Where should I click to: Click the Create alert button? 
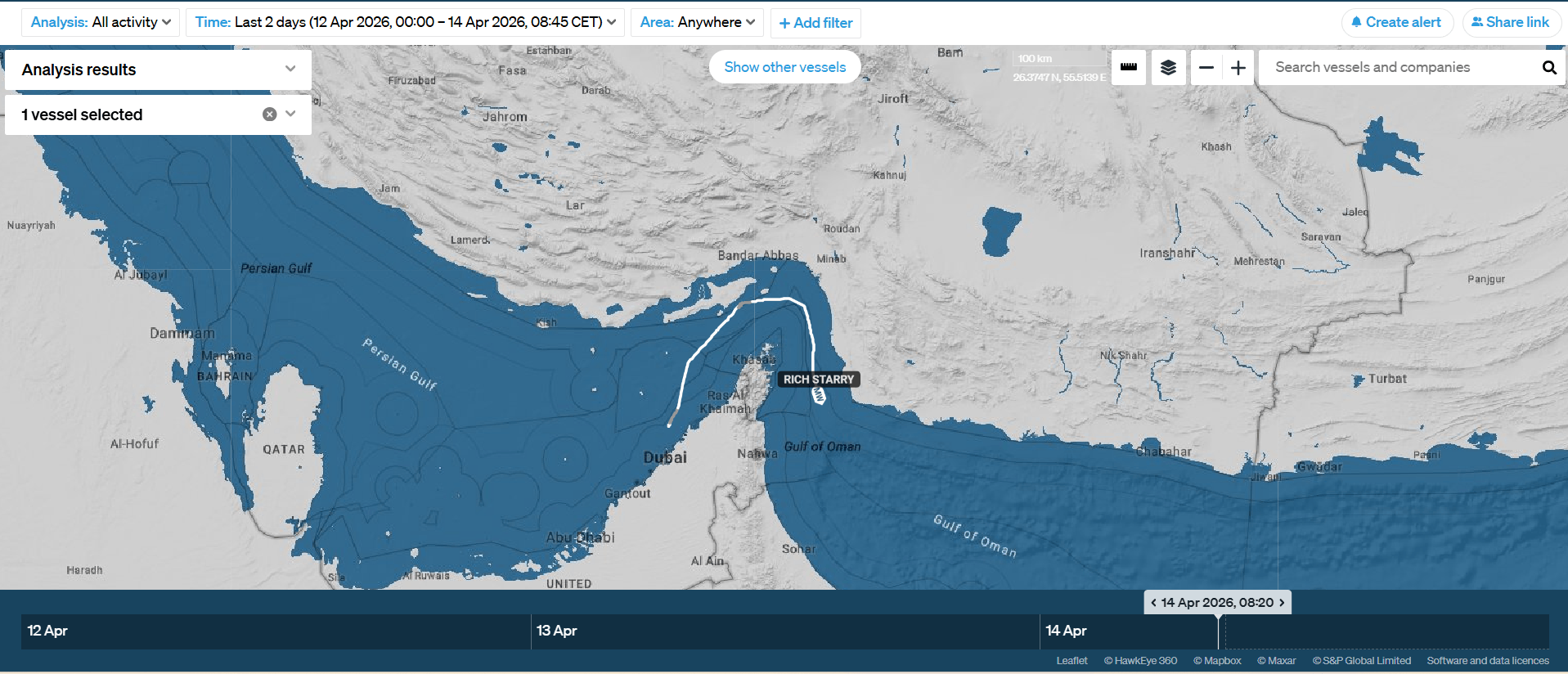click(x=1396, y=22)
